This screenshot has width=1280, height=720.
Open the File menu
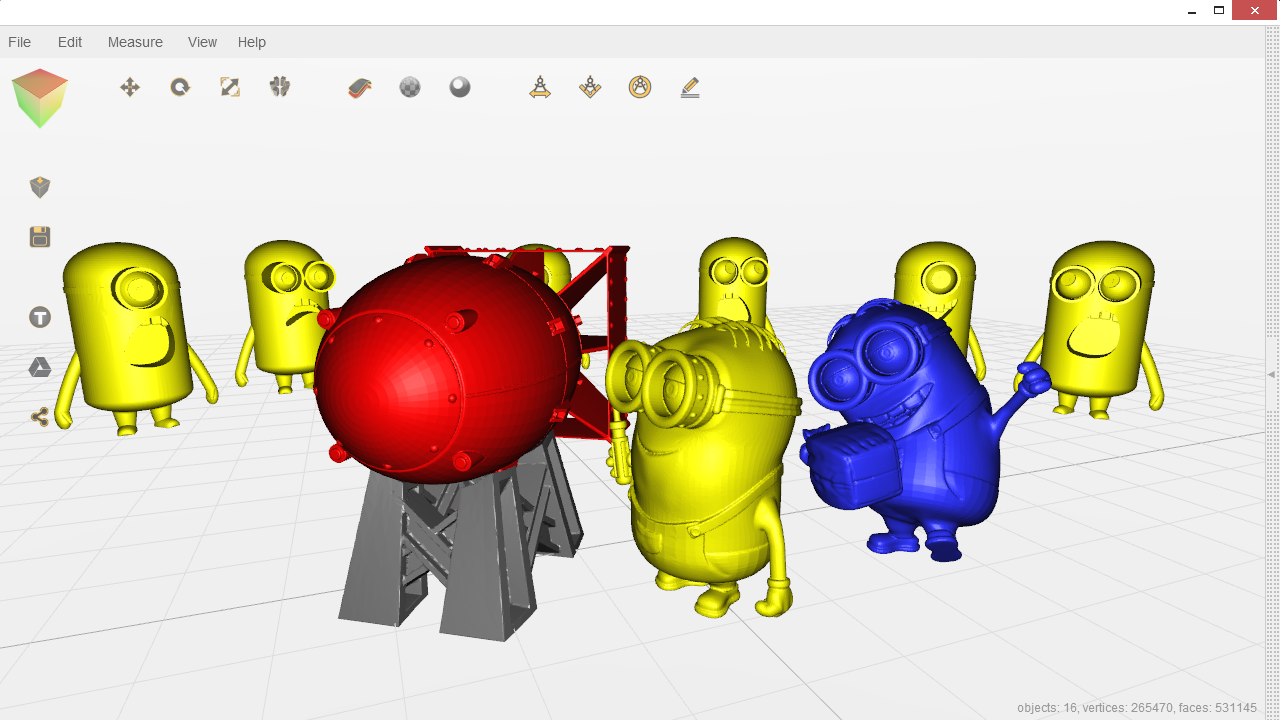click(x=20, y=42)
